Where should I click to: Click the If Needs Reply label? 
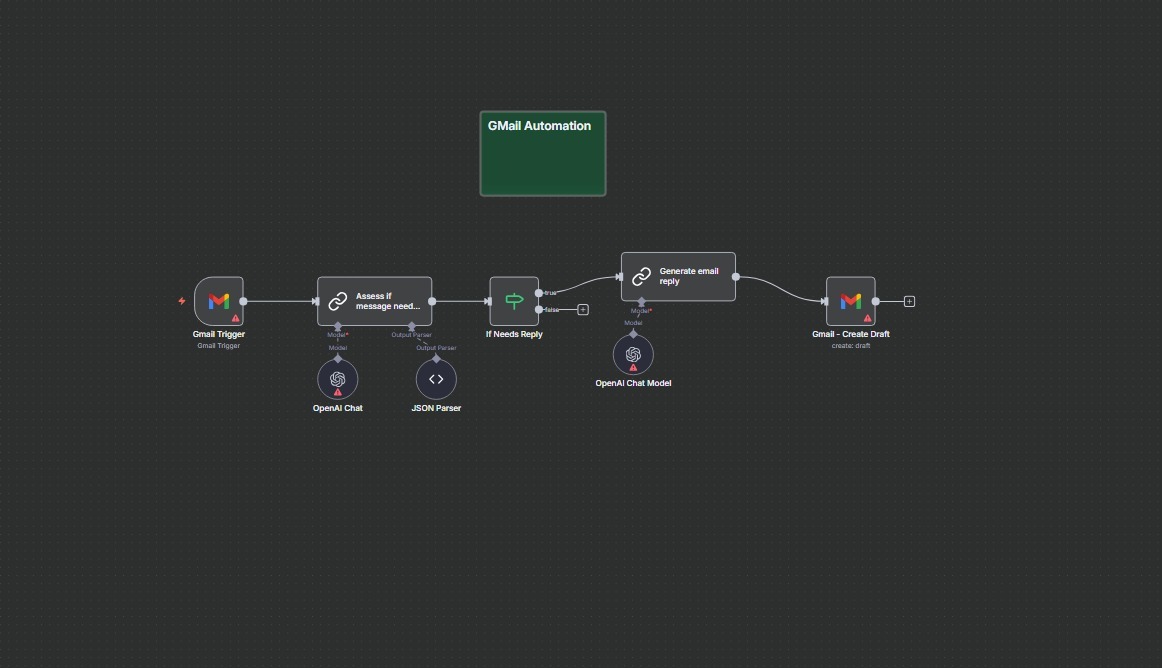click(514, 334)
